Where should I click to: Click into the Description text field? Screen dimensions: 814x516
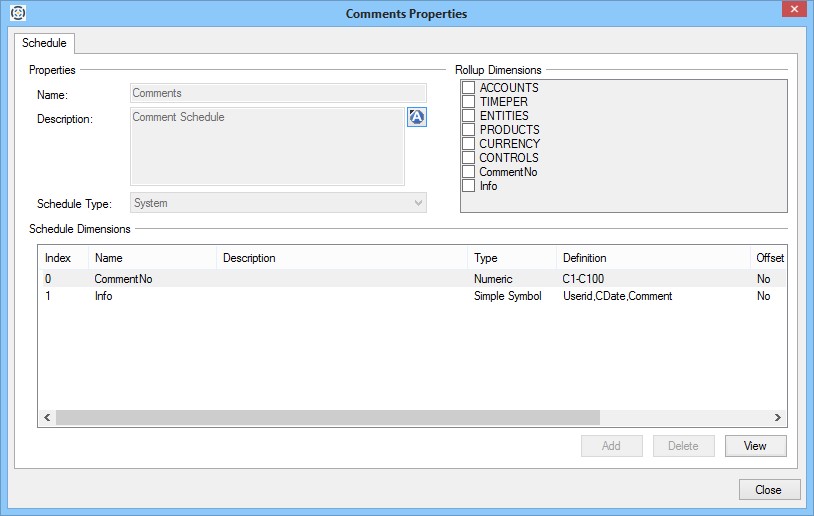point(267,146)
